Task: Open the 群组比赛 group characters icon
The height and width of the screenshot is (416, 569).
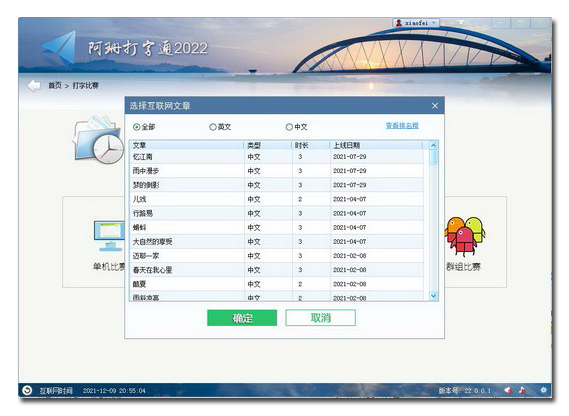Action: (x=464, y=235)
